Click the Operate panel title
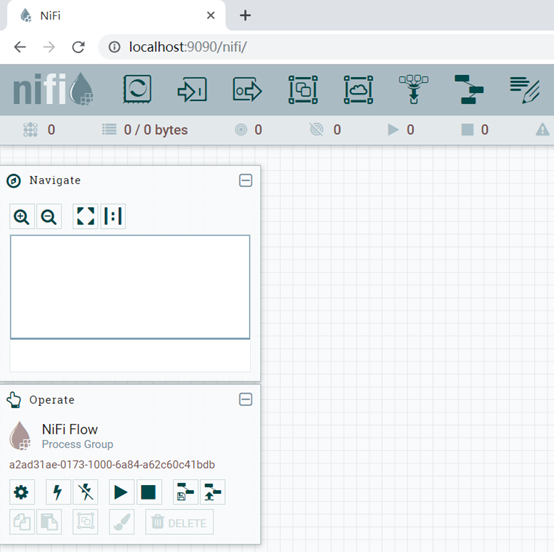 coord(52,400)
